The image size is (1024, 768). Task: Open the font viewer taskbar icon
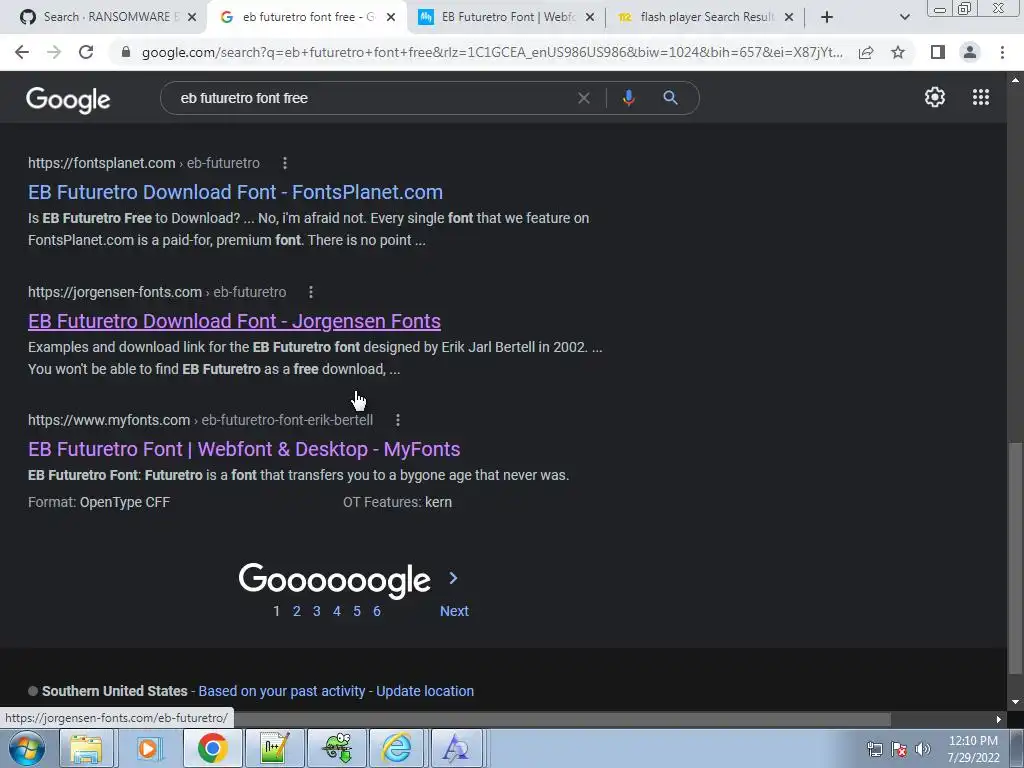click(456, 748)
